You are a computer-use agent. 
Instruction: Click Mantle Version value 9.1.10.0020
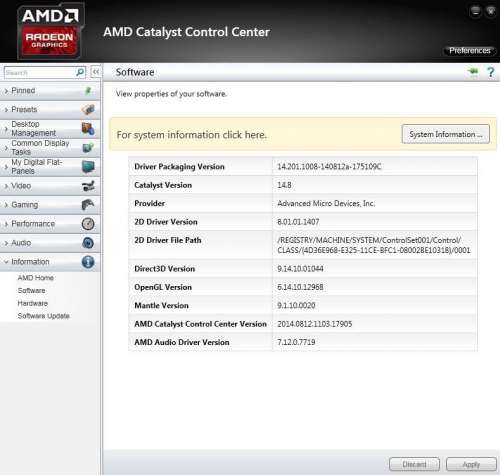296,305
